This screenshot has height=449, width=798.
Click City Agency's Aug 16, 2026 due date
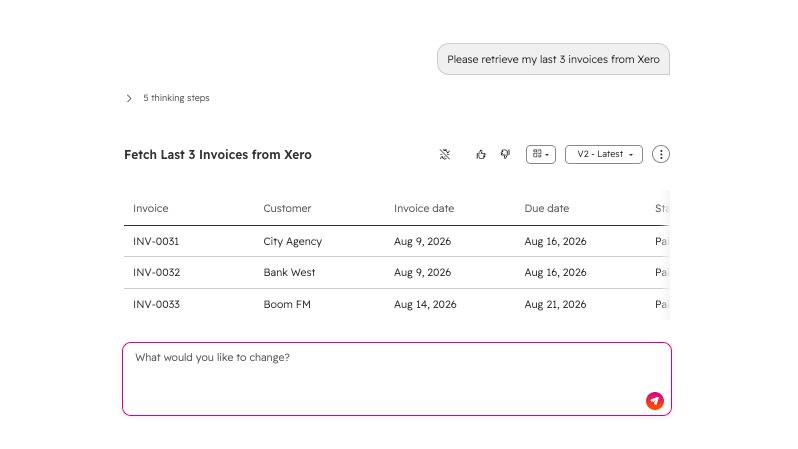pos(555,241)
